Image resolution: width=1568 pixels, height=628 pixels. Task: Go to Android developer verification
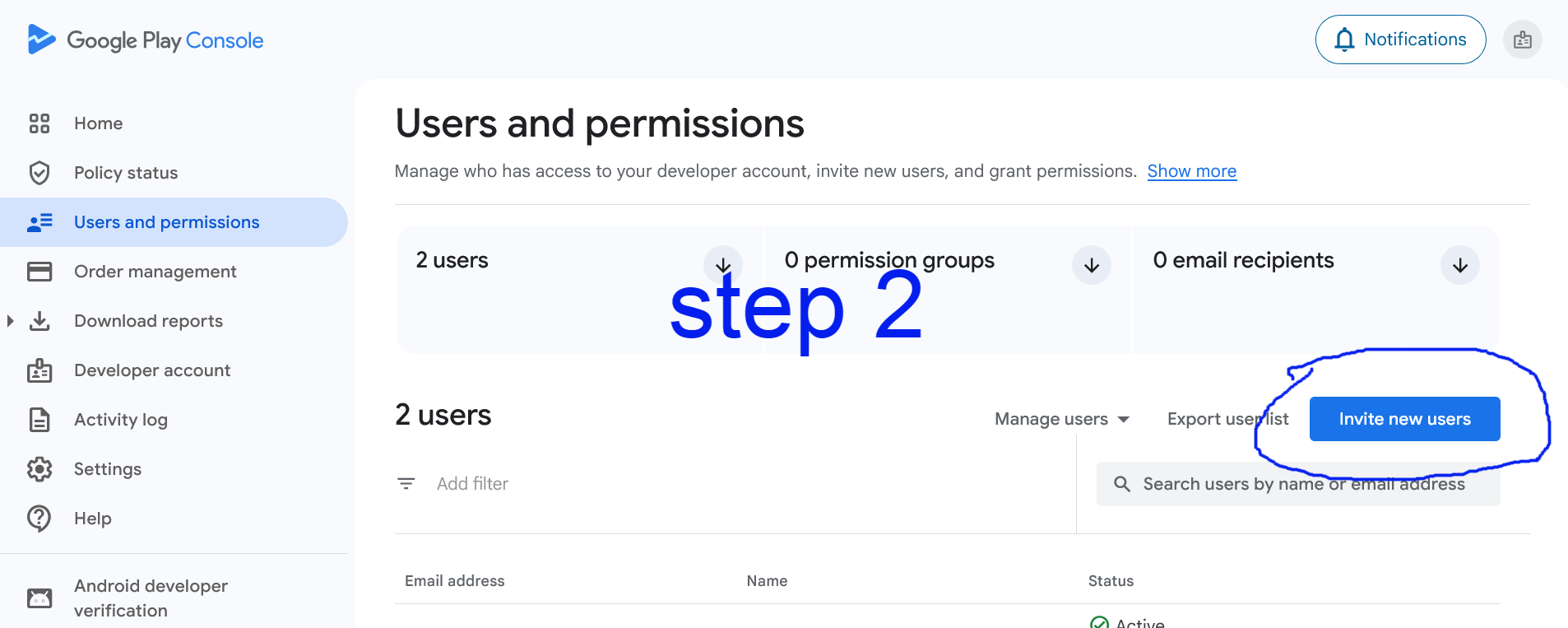click(151, 598)
